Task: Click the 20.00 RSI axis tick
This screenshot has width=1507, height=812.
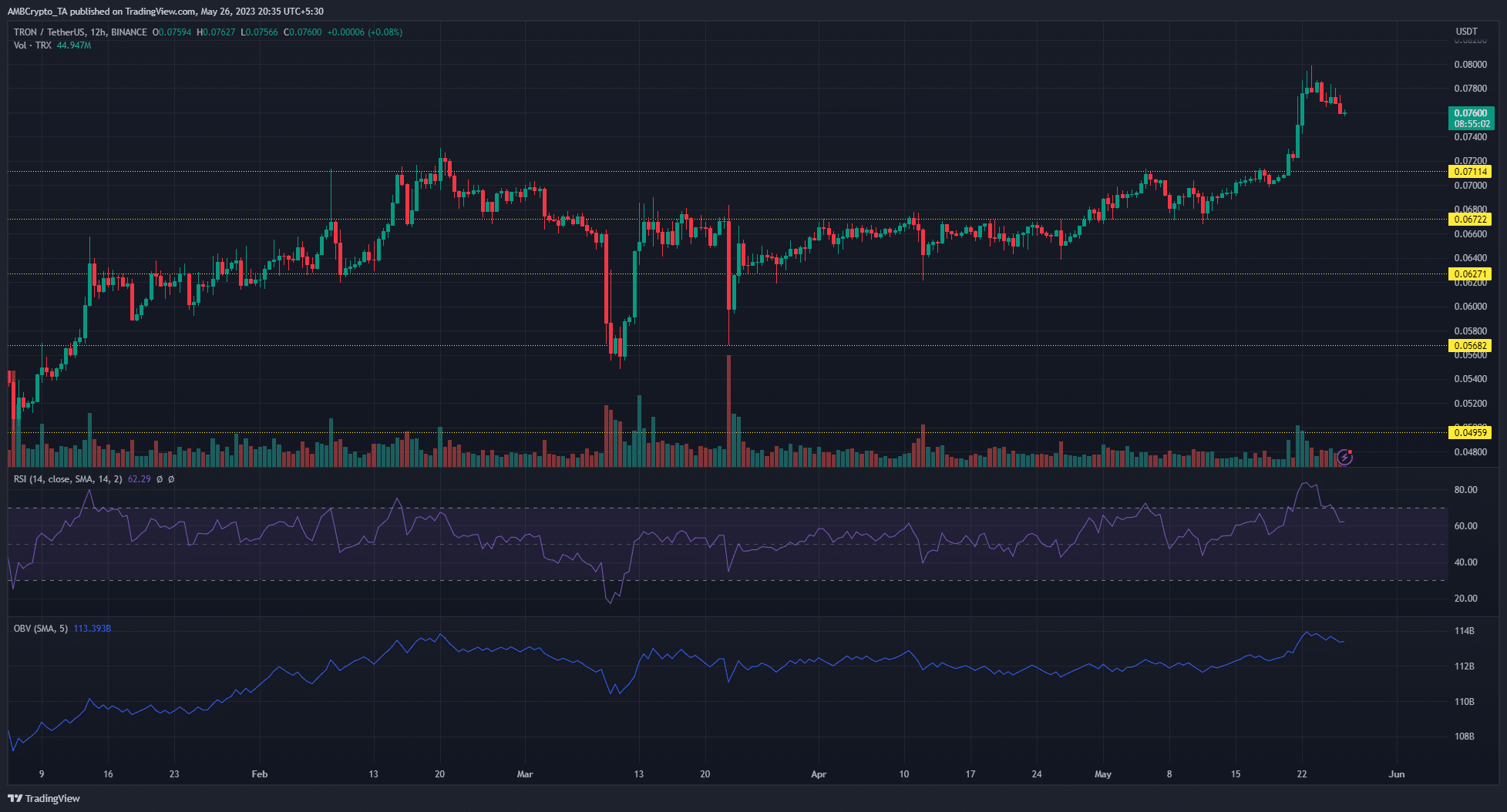Action: [1465, 599]
